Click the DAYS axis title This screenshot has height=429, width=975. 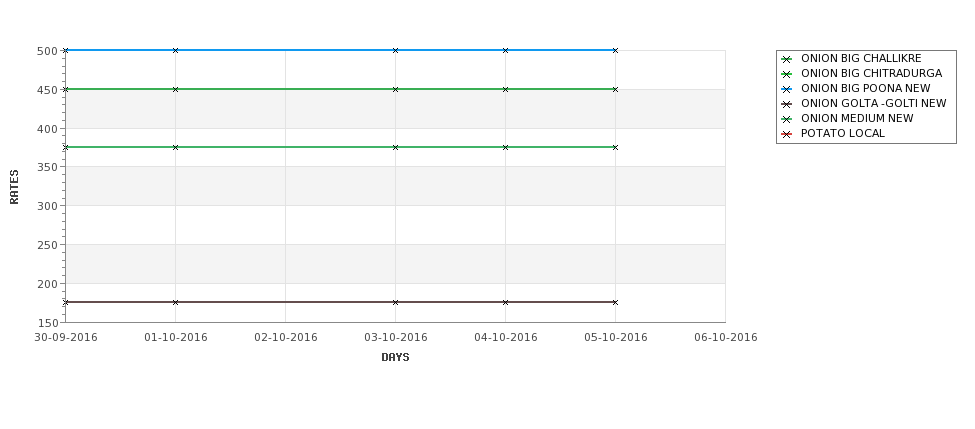pyautogui.click(x=395, y=358)
